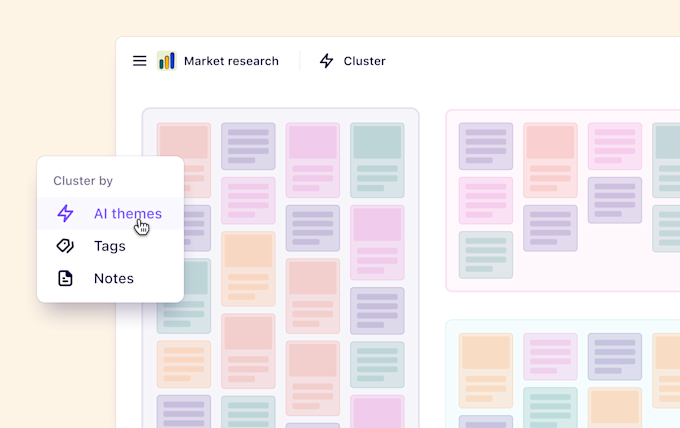
Task: Click the lightning bolt icon beside Cluster
Action: (x=327, y=61)
